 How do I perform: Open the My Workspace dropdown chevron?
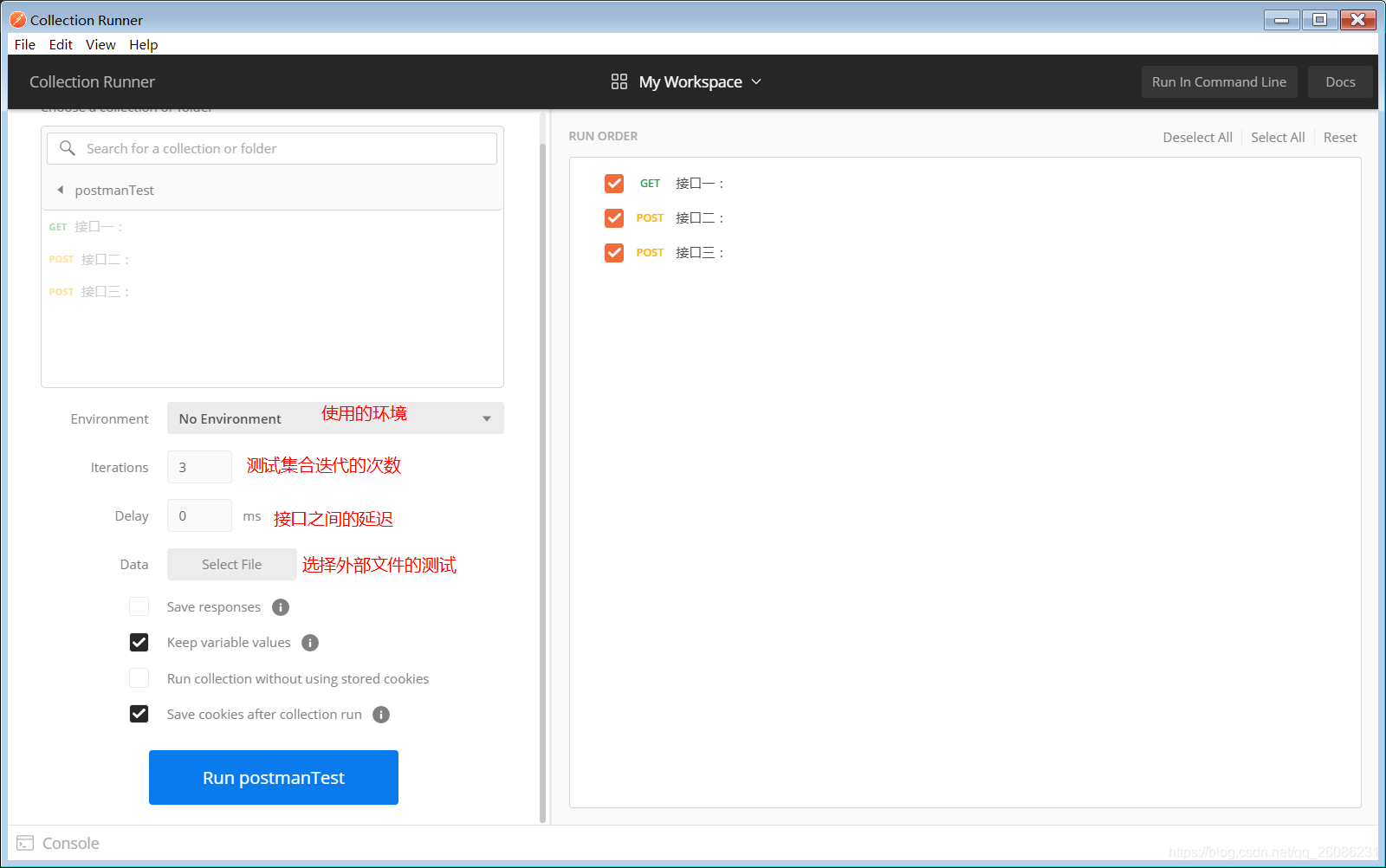click(756, 81)
